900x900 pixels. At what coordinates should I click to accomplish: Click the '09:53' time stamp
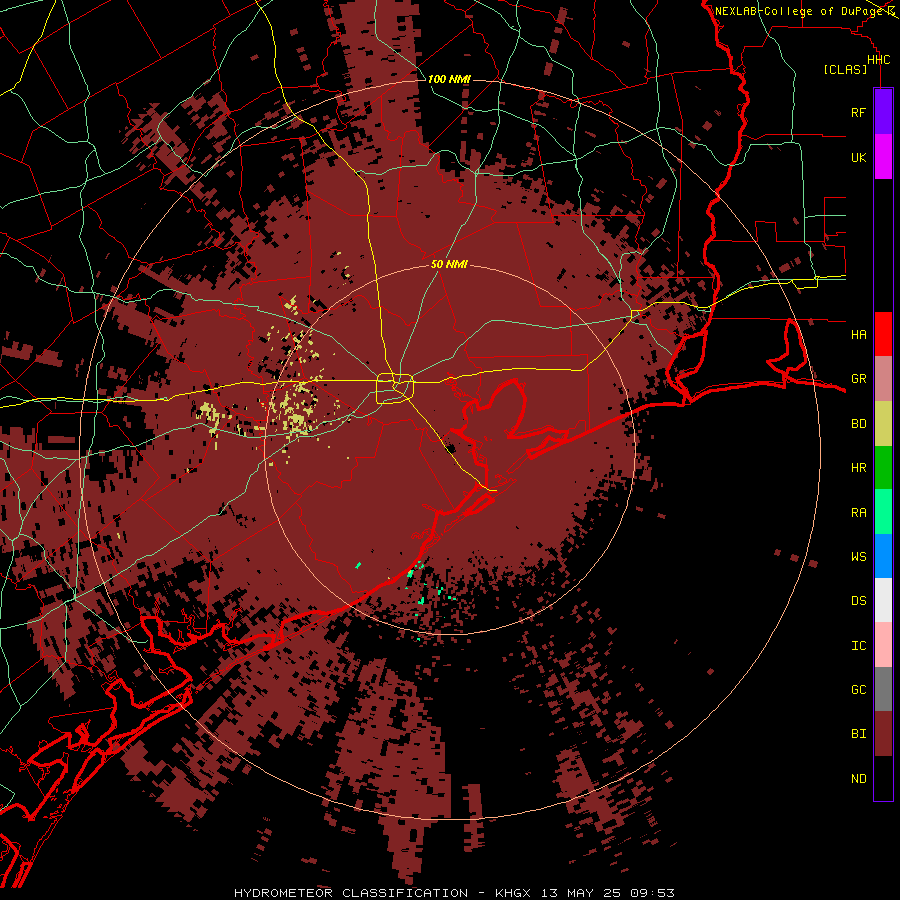click(652, 893)
